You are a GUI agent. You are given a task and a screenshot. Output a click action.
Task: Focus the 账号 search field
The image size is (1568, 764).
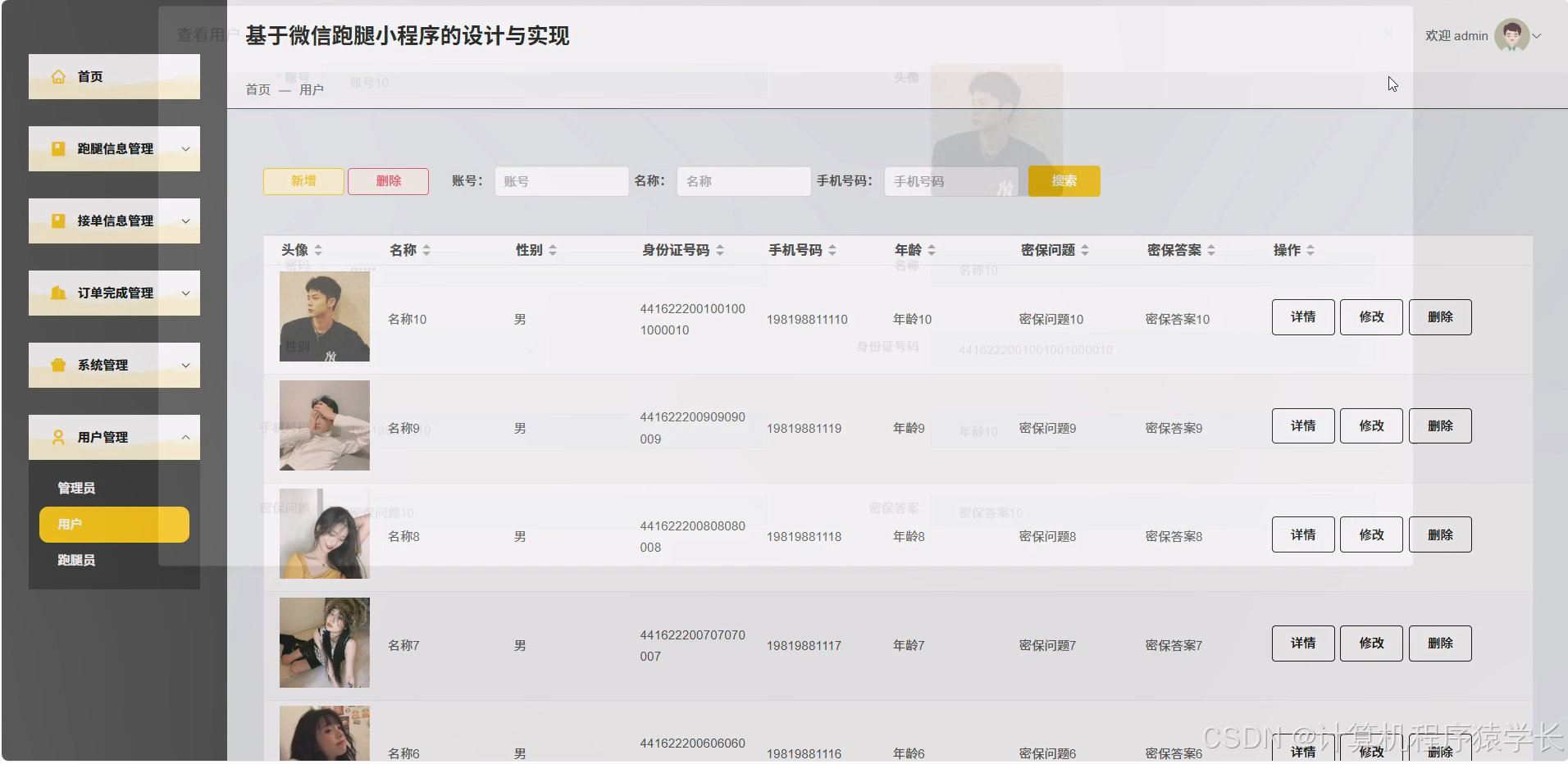[561, 181]
